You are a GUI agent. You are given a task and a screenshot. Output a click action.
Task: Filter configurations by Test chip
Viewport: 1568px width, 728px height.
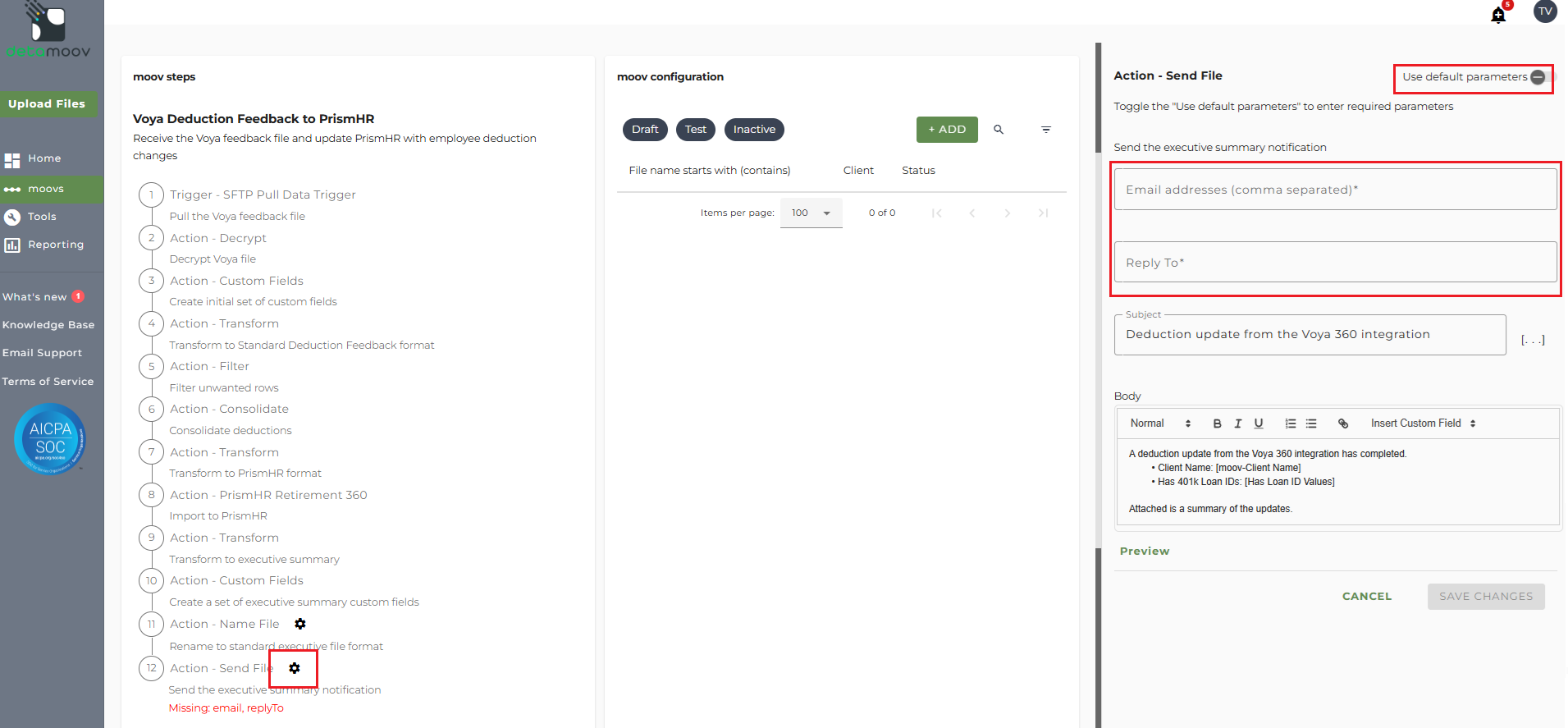[x=696, y=130]
